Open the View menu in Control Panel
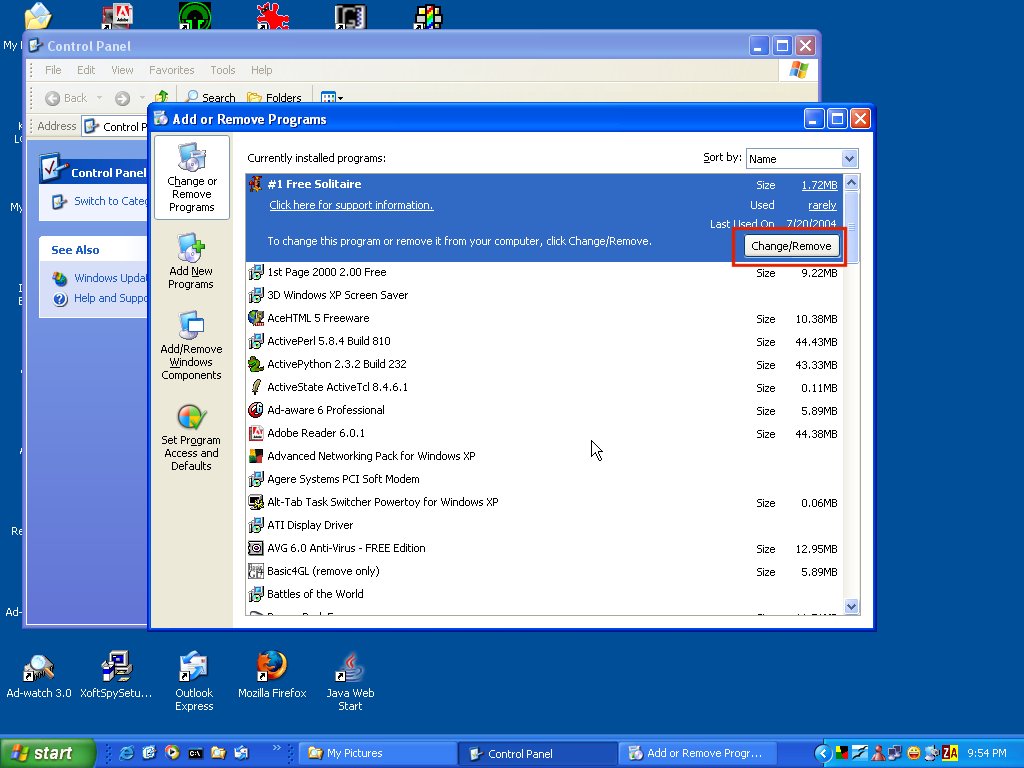The width and height of the screenshot is (1024, 768). coord(122,70)
